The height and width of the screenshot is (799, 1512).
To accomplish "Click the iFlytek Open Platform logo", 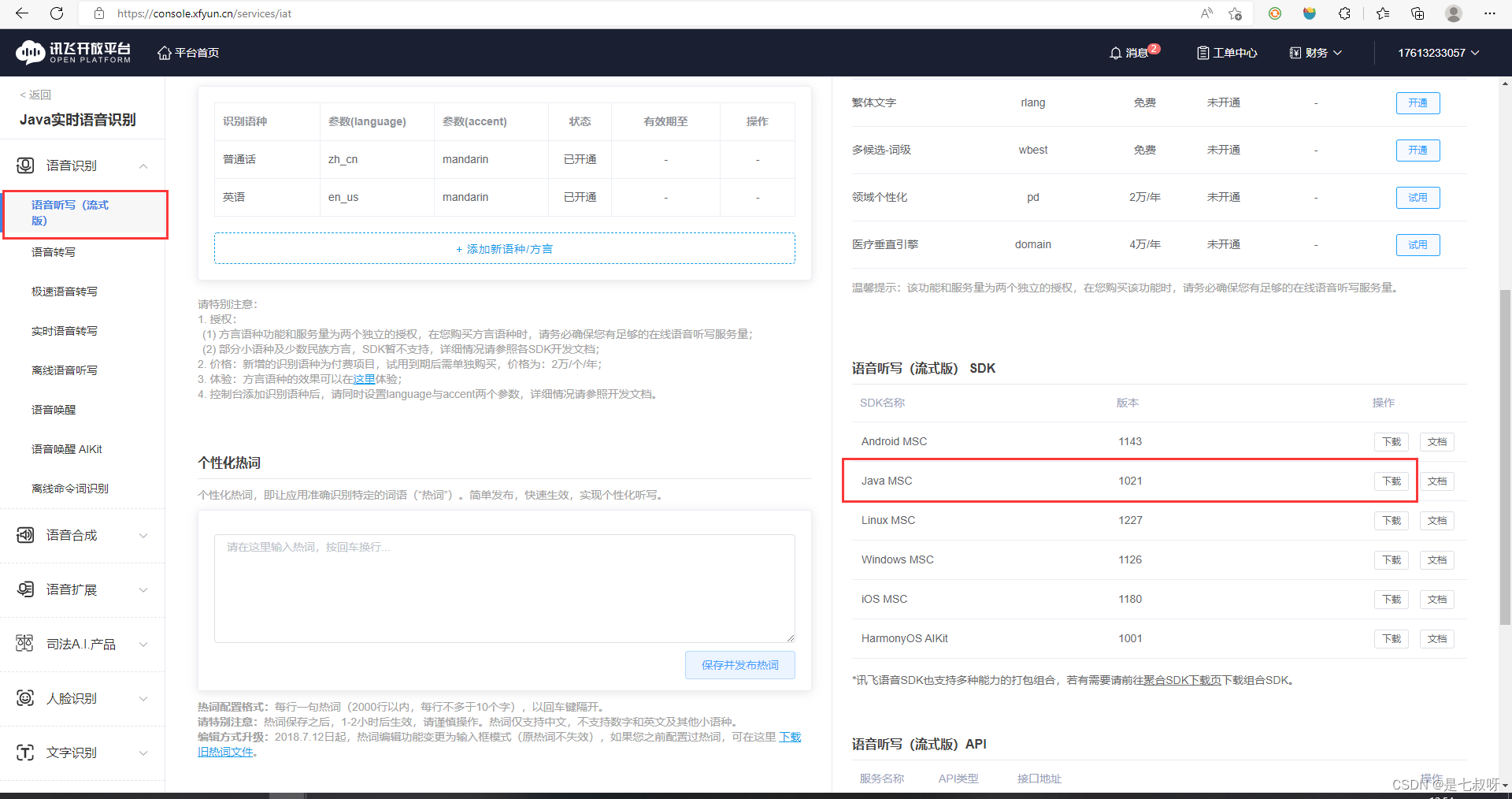I will point(73,52).
